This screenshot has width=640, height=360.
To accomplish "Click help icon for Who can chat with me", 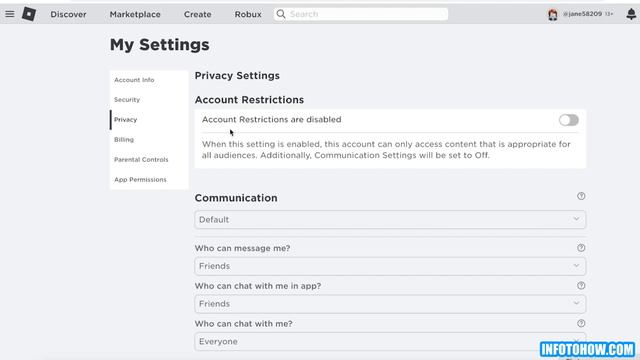I will tap(581, 323).
